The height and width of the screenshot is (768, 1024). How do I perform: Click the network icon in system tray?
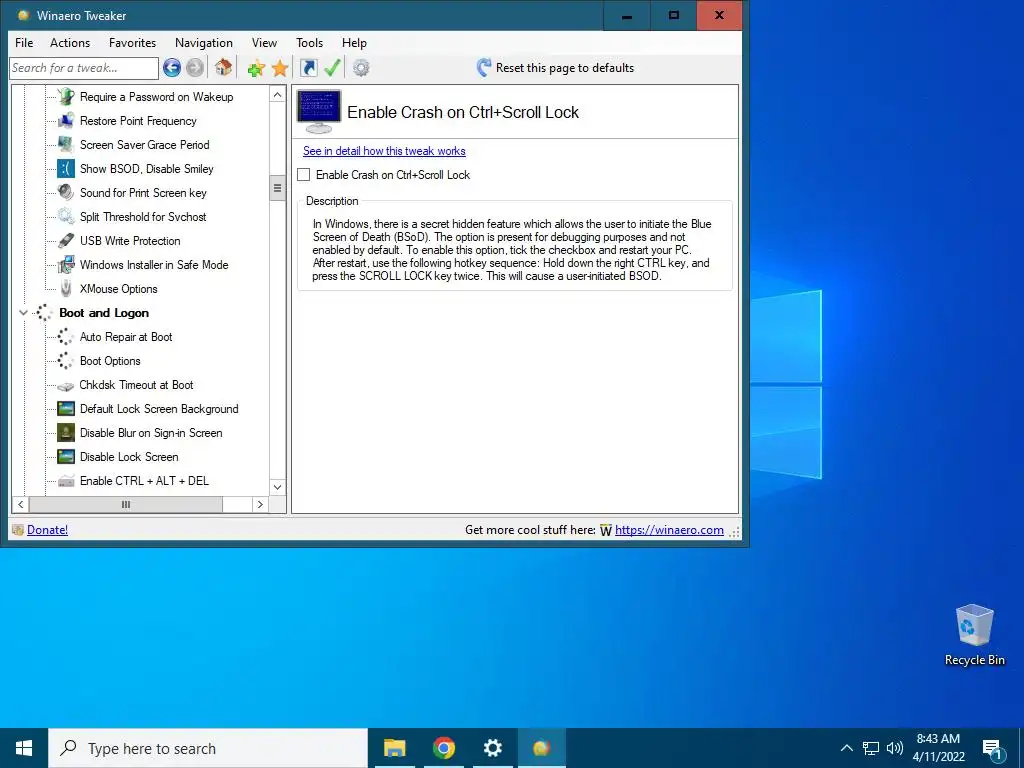click(x=871, y=748)
